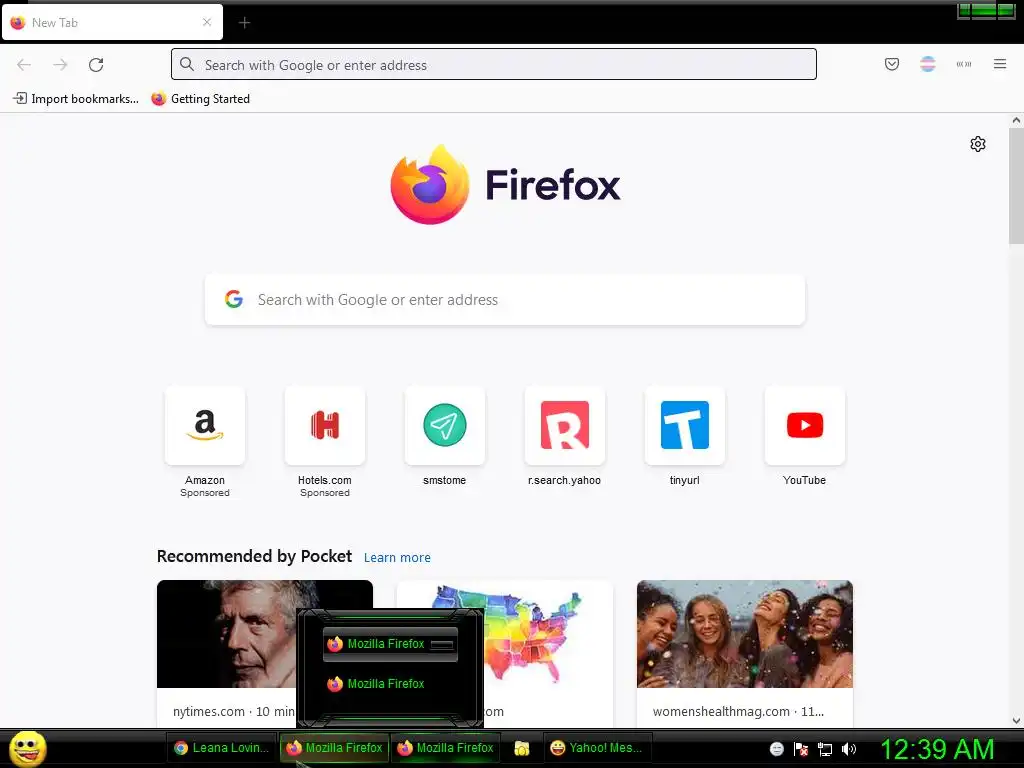Open new tab personalization gear settings
This screenshot has height=768, width=1024.
(x=978, y=144)
